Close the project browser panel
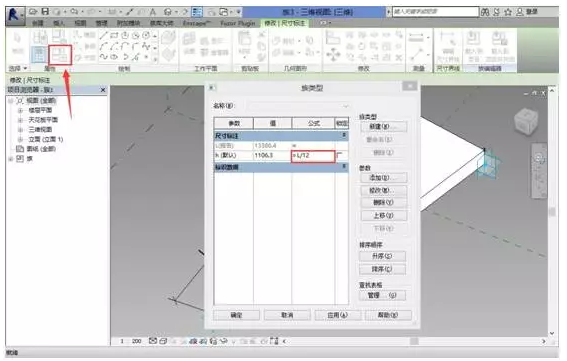567x361 pixels. (103, 89)
